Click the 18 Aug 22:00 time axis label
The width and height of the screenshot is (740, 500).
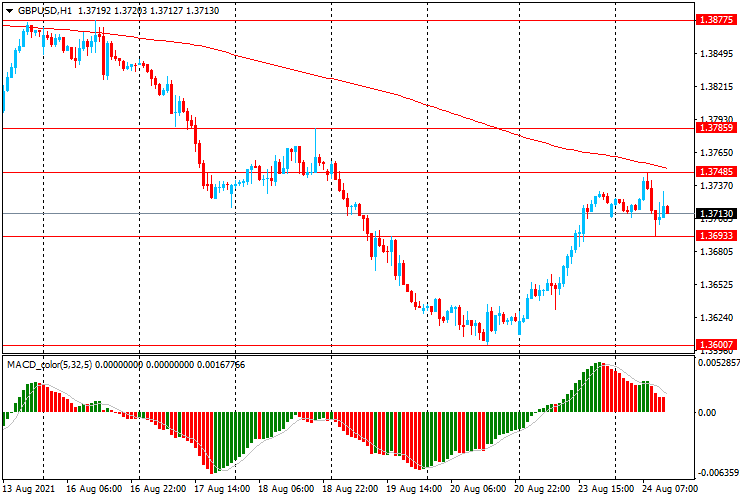[350, 488]
